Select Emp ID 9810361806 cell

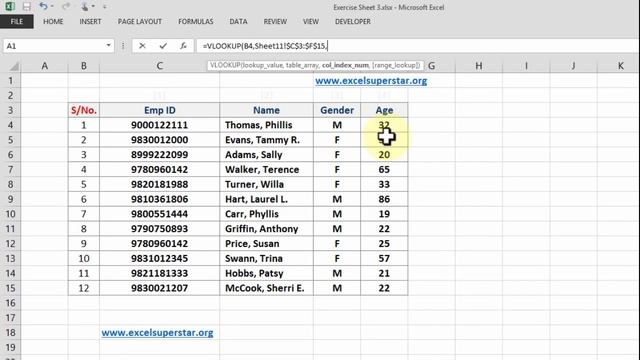(x=160, y=199)
